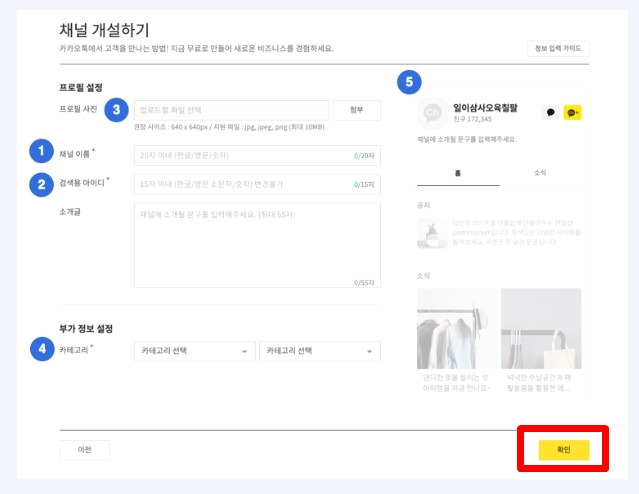Click the 채널 개설하기 page title
Viewport: 639px width, 494px height.
click(104, 30)
